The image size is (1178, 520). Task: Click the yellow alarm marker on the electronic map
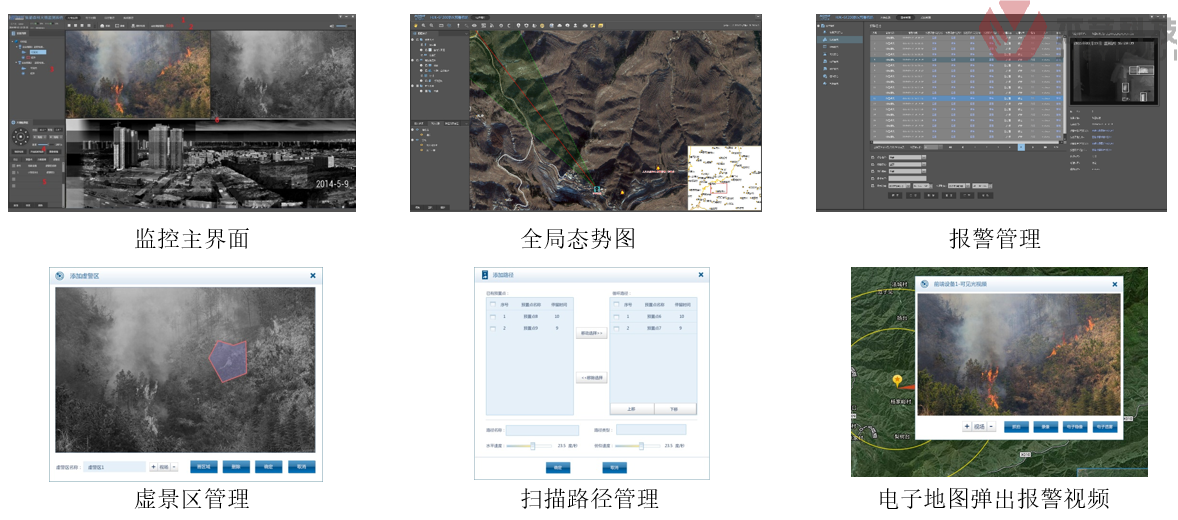pyautogui.click(x=897, y=381)
